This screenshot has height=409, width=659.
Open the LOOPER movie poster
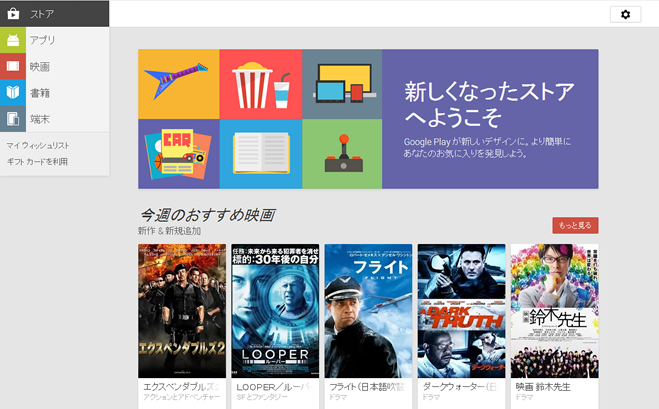pos(275,311)
